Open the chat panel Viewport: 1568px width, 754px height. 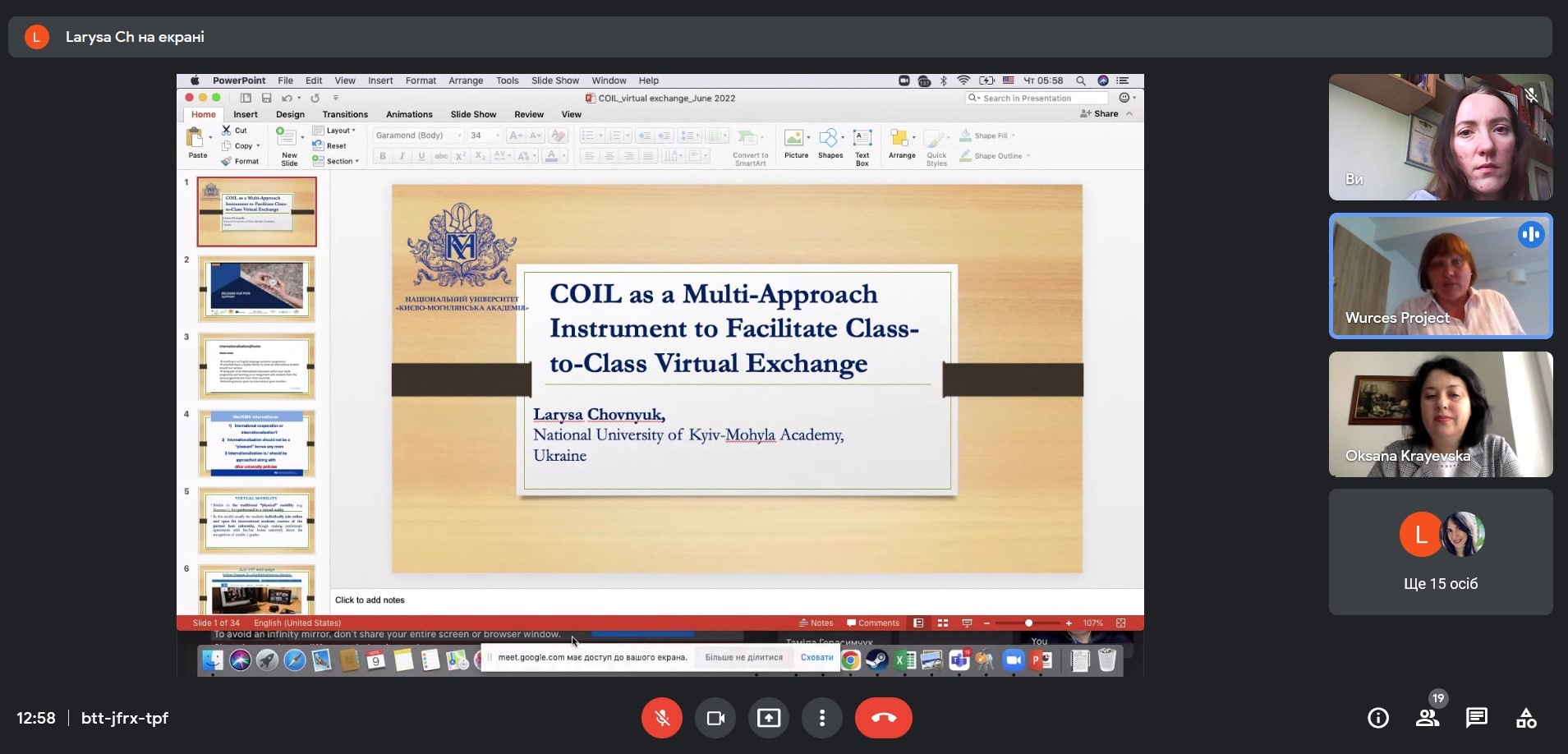pyautogui.click(x=1476, y=718)
